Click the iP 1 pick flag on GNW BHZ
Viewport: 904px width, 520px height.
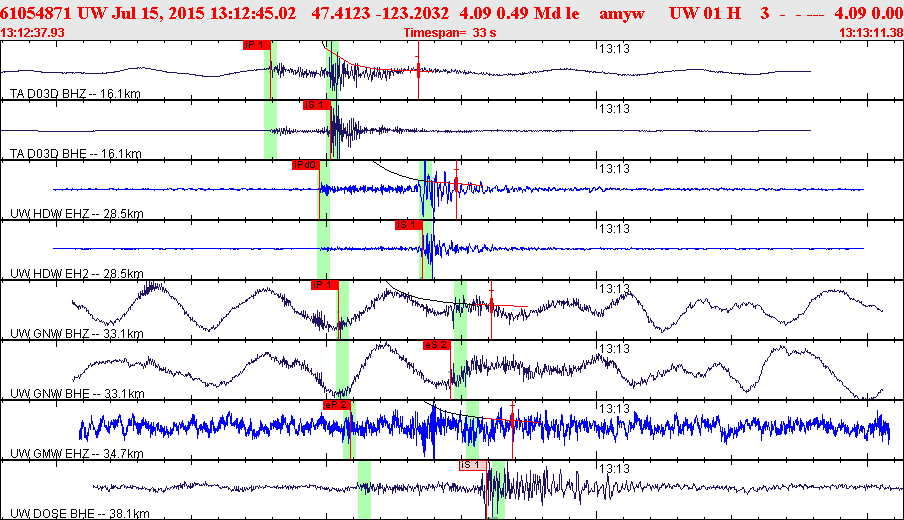point(325,285)
